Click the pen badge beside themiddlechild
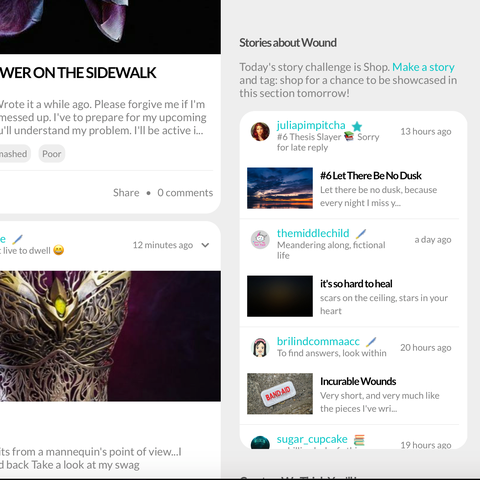 click(360, 234)
